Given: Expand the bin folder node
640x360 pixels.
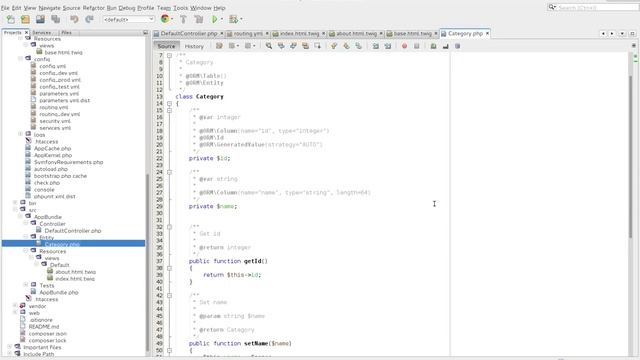Looking at the screenshot, I should point(15,202).
